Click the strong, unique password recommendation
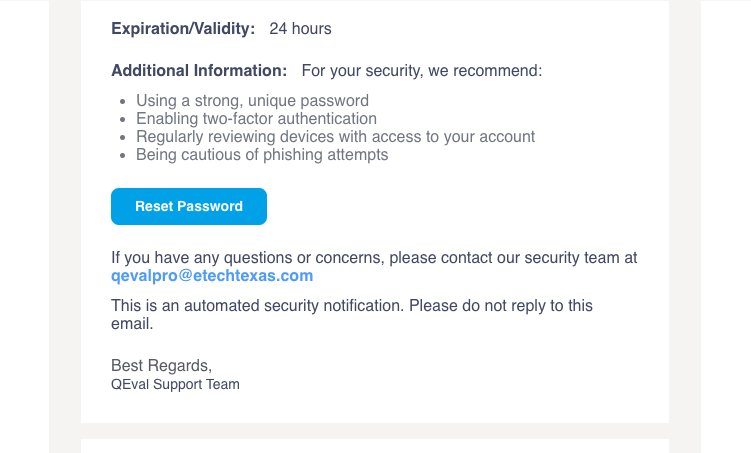The image size is (751, 453). pos(252,101)
